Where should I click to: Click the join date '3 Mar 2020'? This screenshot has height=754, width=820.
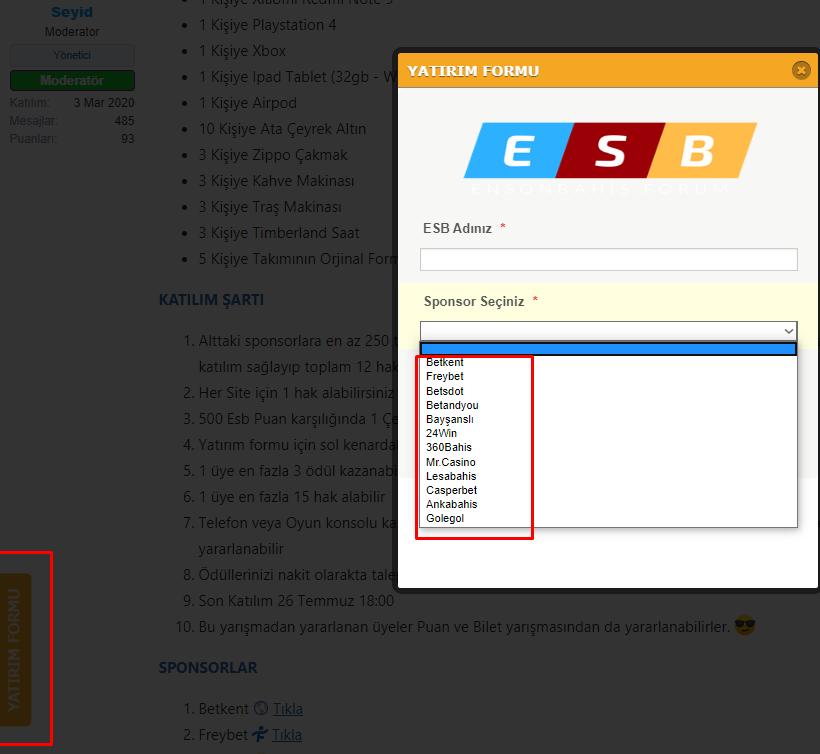click(x=104, y=103)
